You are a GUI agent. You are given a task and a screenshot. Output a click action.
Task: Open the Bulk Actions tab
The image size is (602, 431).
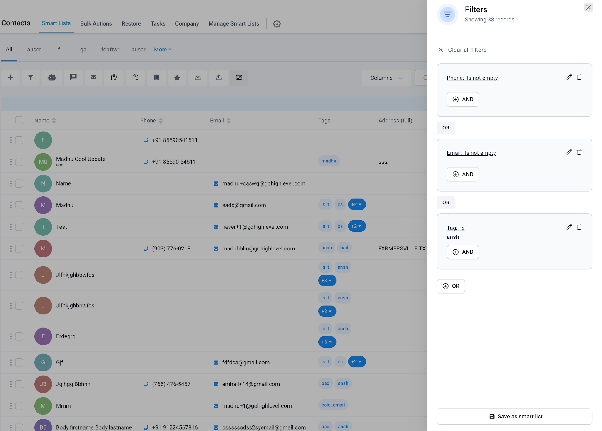pos(96,23)
